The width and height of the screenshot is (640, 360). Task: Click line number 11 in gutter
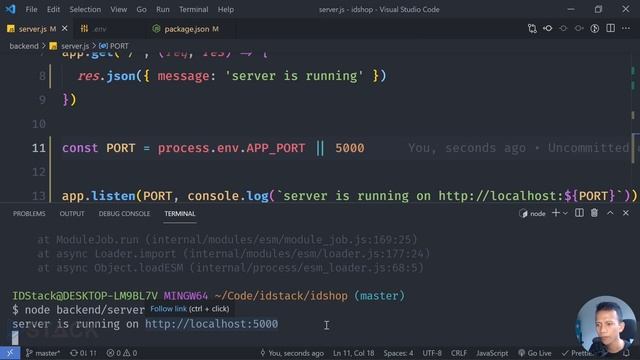coord(39,148)
